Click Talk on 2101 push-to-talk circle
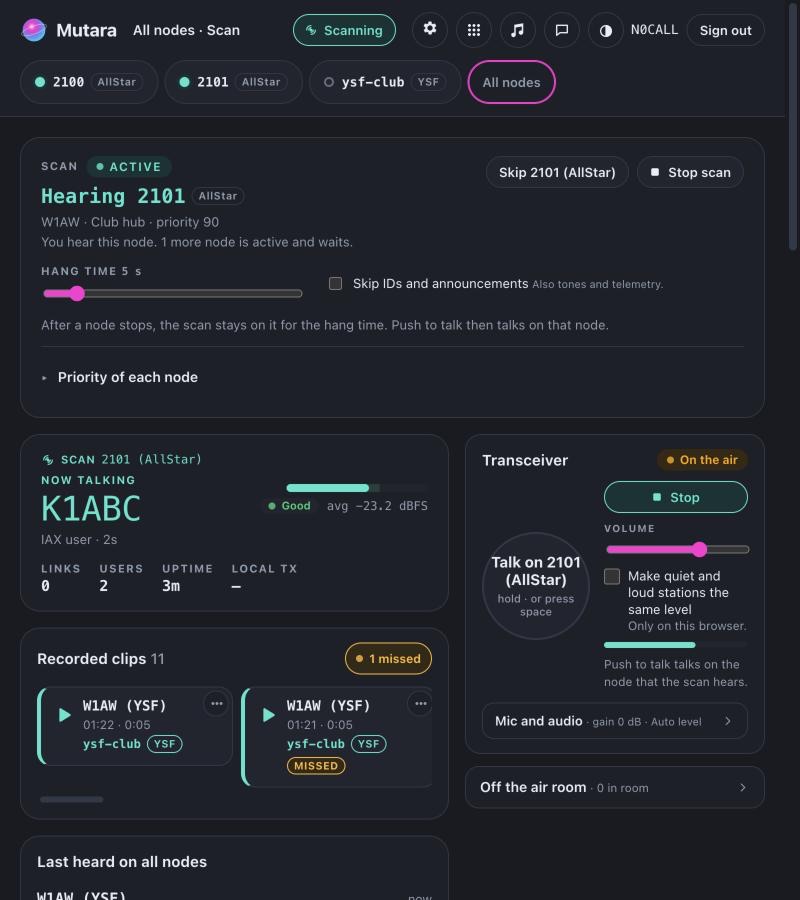800x900 pixels. [x=536, y=586]
